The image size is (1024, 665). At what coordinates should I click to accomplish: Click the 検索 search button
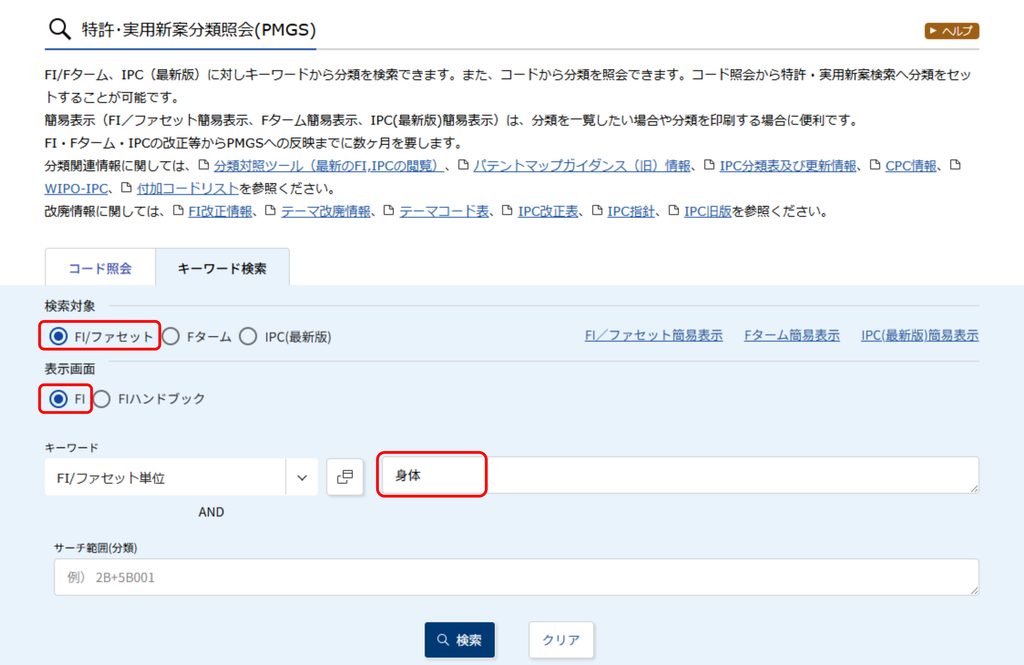click(x=460, y=640)
